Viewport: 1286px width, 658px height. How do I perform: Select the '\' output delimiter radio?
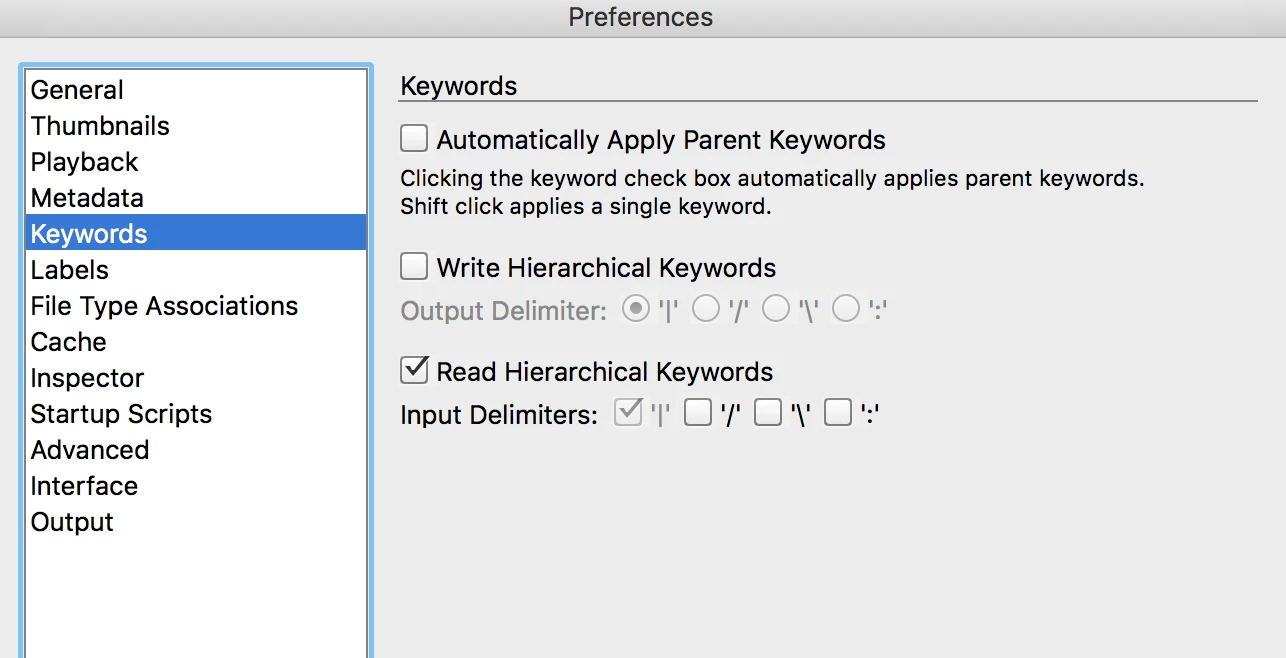tap(776, 310)
